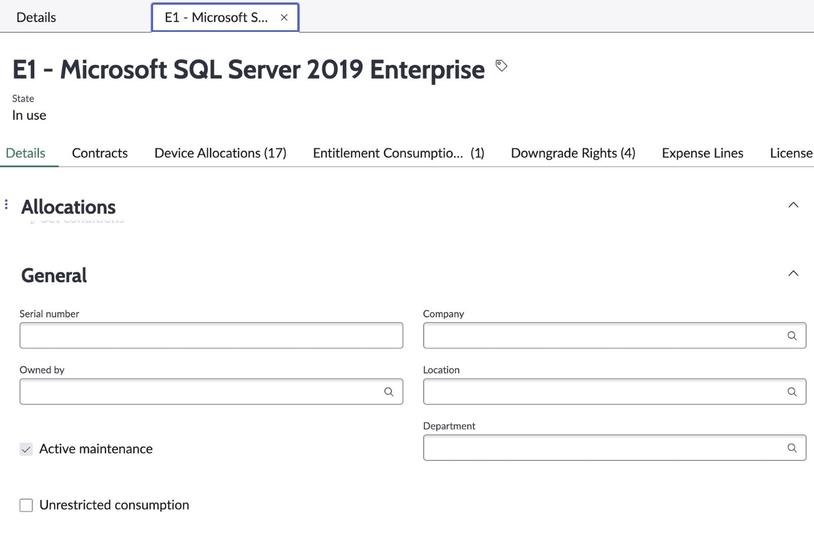The height and width of the screenshot is (537, 814).
Task: Click the record title E1 - Microsoft SQL Server 2019 Enterprise
Action: pos(248,70)
